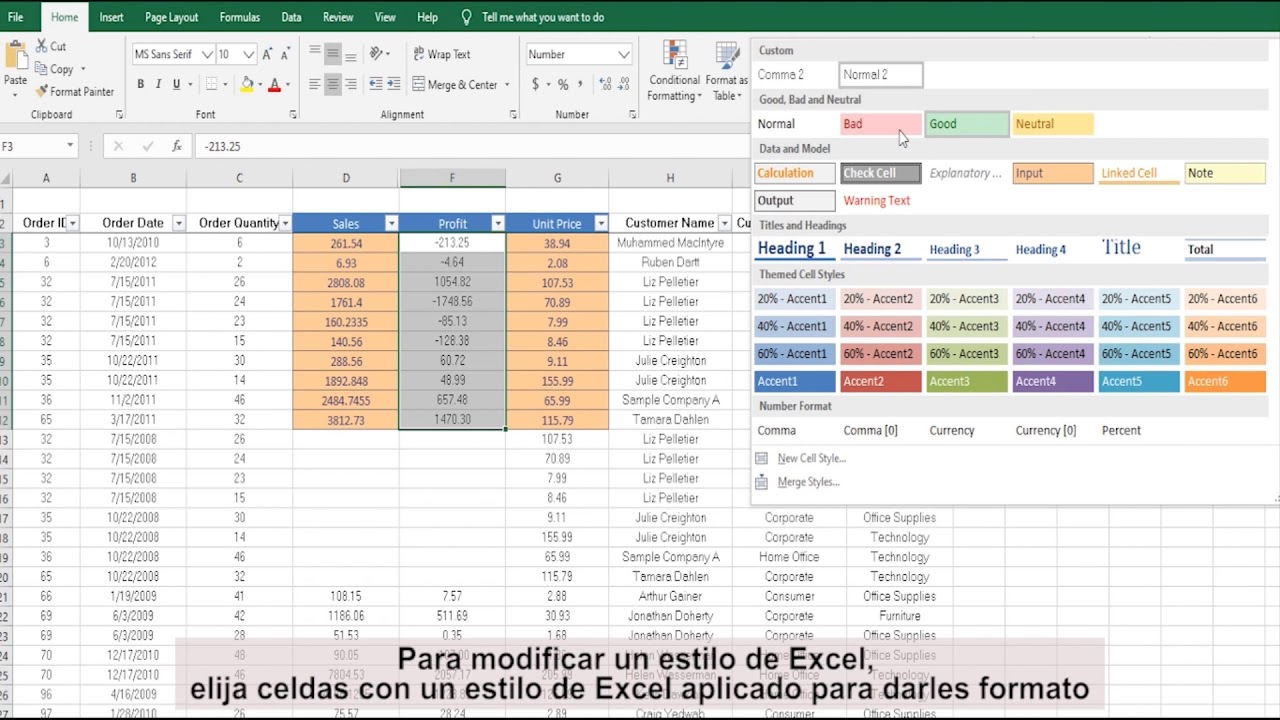Click Increase Decimal icon
The image size is (1280, 720).
click(603, 85)
